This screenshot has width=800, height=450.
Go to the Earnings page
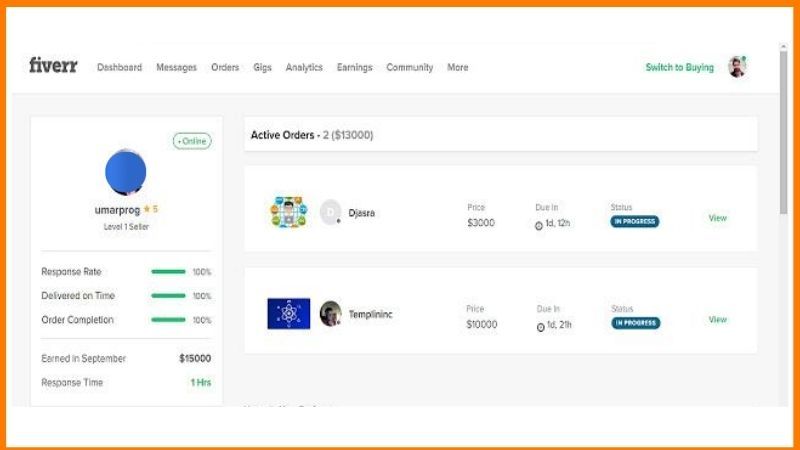(x=355, y=67)
